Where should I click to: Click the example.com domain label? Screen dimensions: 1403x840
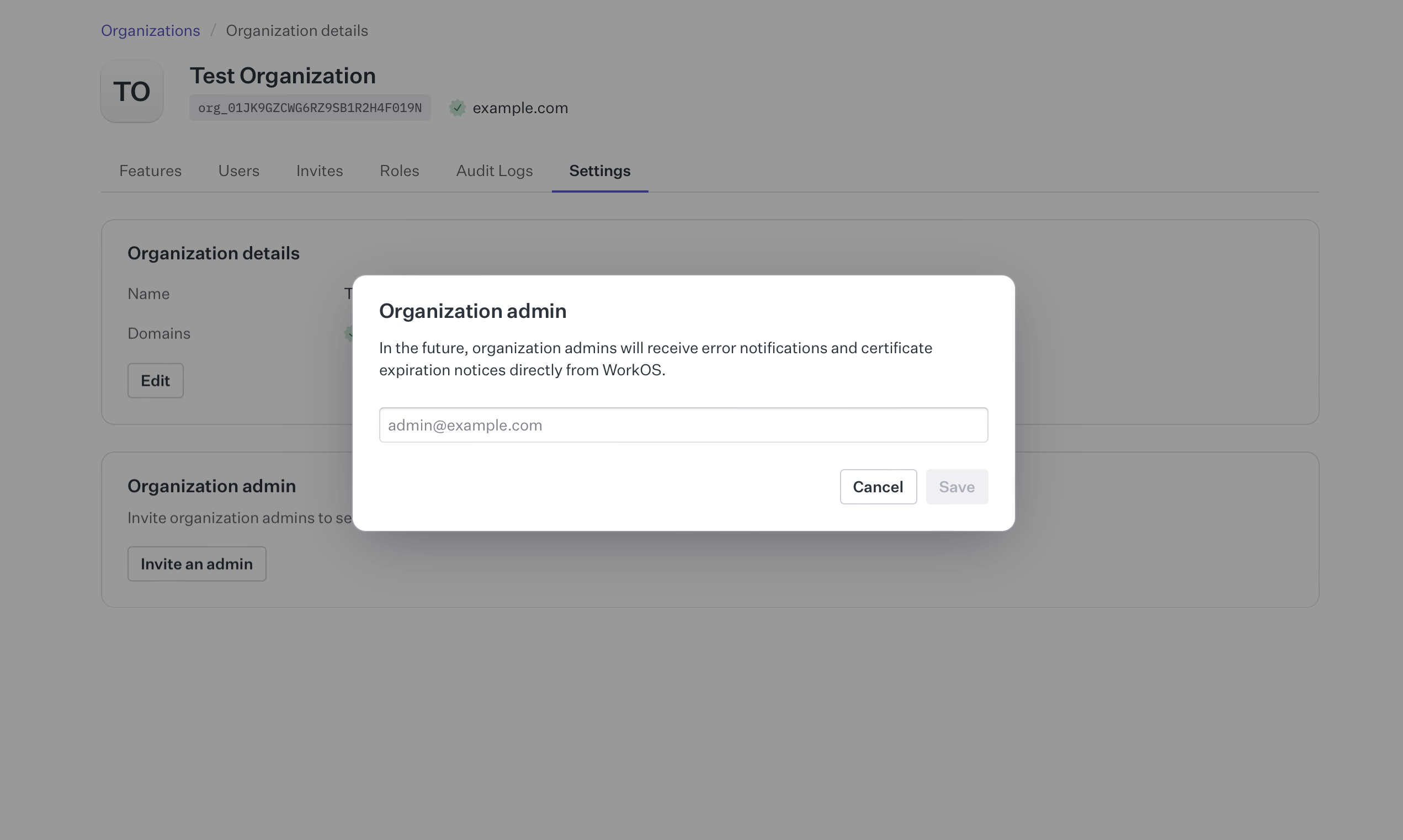[x=519, y=108]
